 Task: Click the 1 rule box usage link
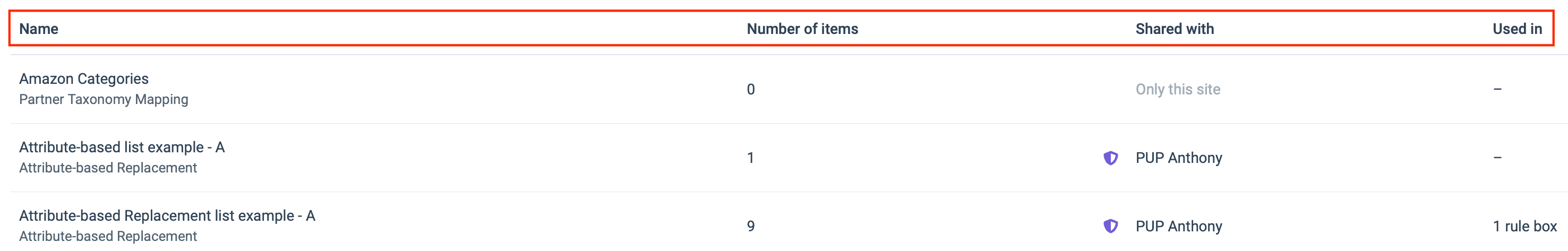pos(1524,226)
